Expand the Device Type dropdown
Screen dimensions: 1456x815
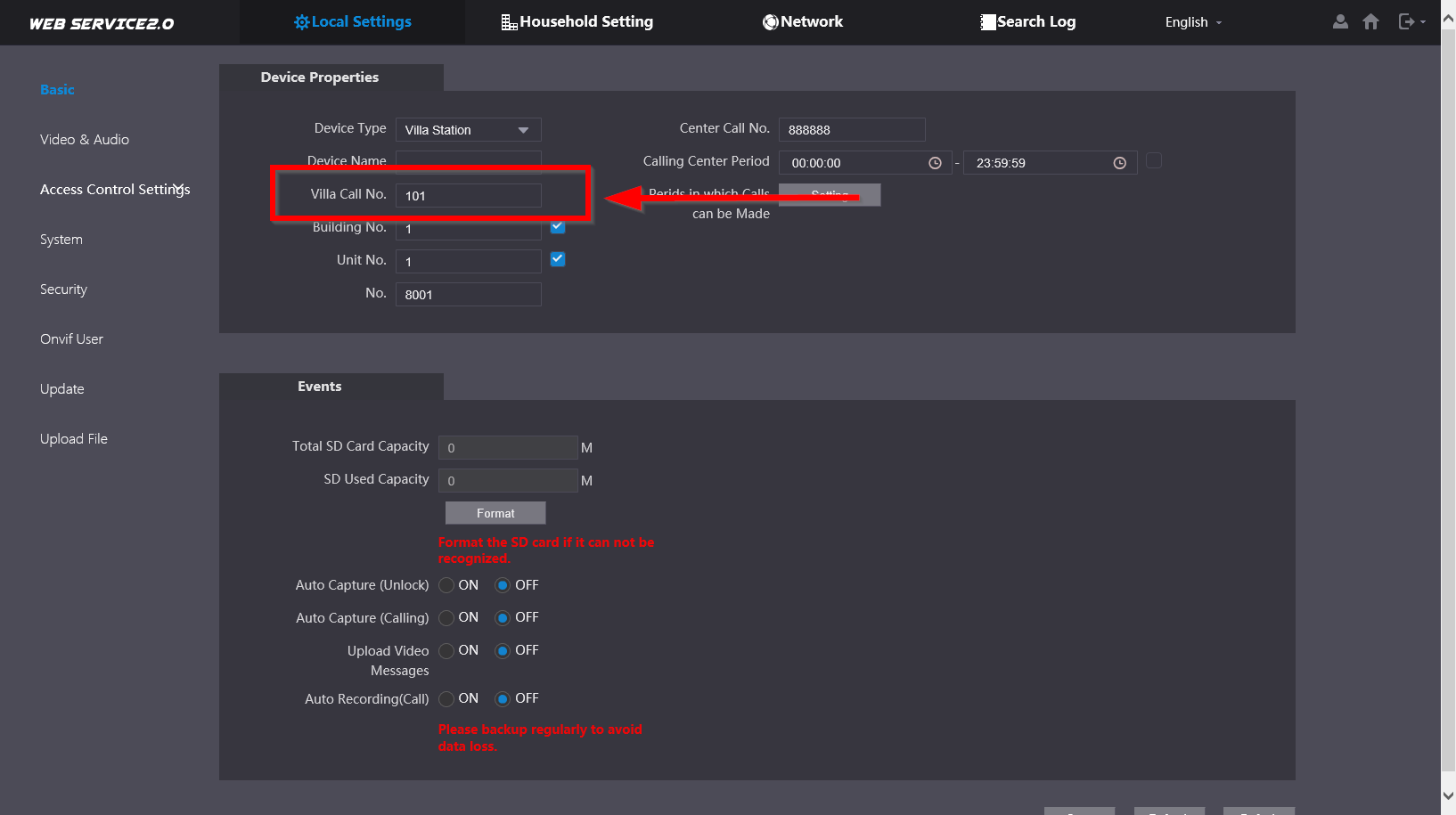(469, 130)
